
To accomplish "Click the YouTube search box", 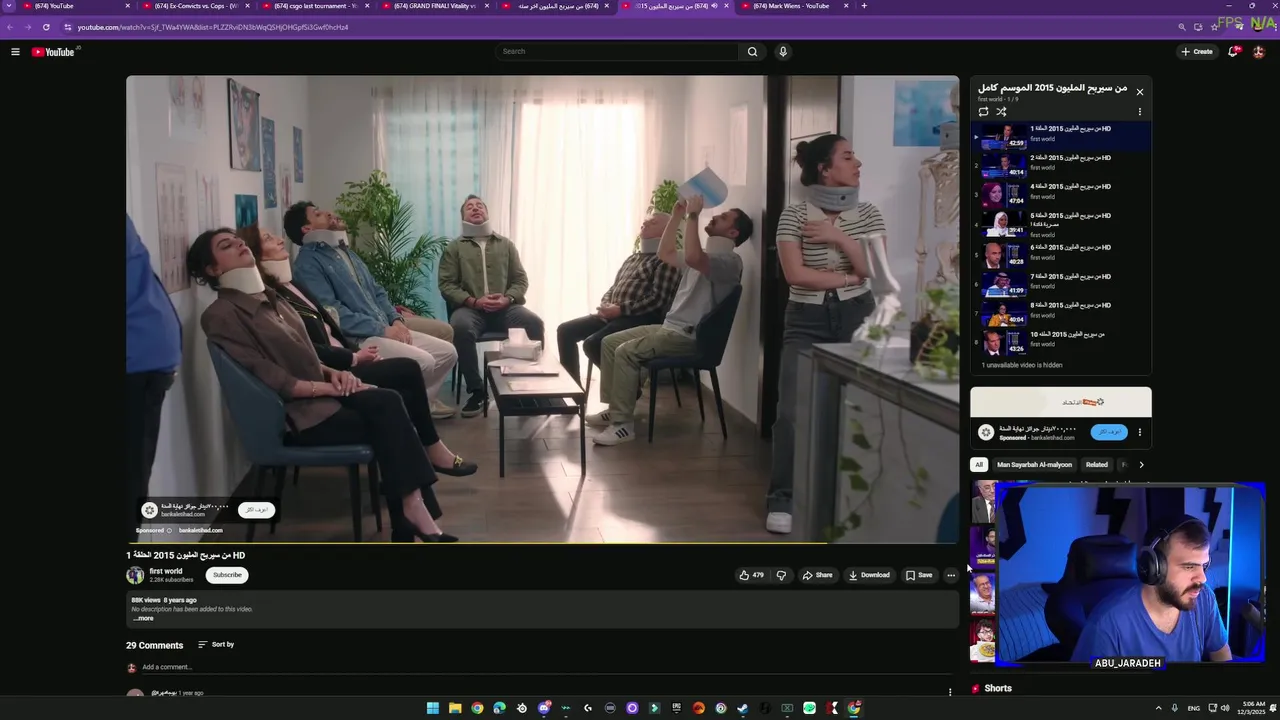I will [617, 51].
